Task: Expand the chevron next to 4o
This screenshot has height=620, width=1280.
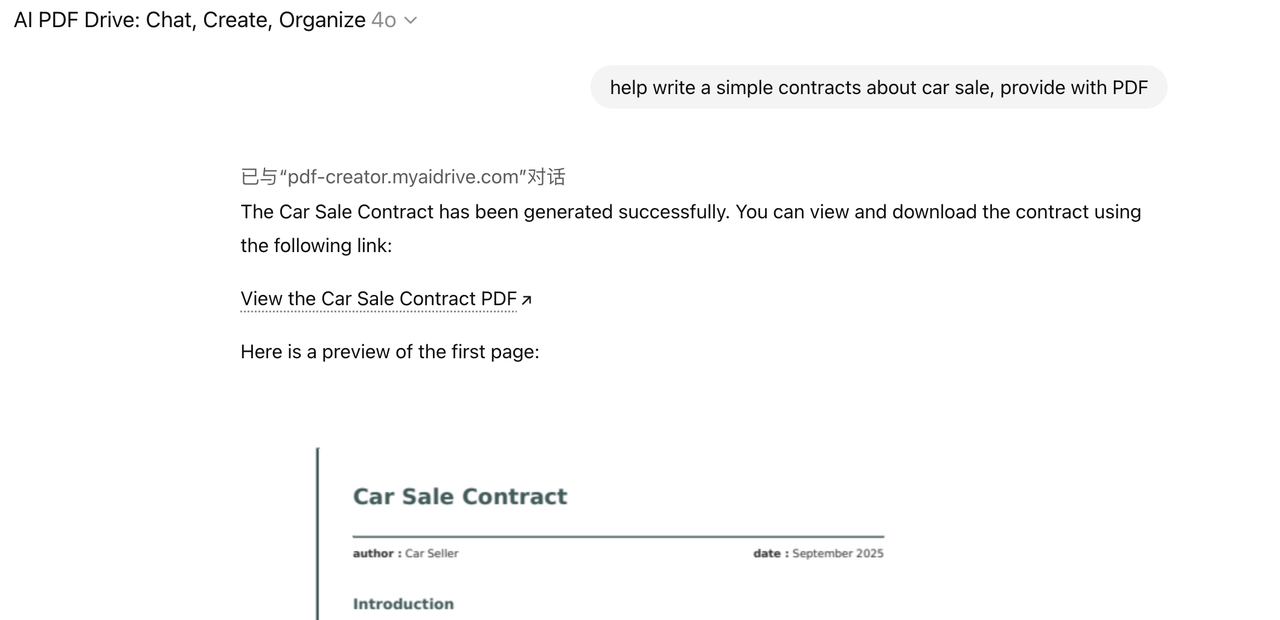Action: coord(410,20)
